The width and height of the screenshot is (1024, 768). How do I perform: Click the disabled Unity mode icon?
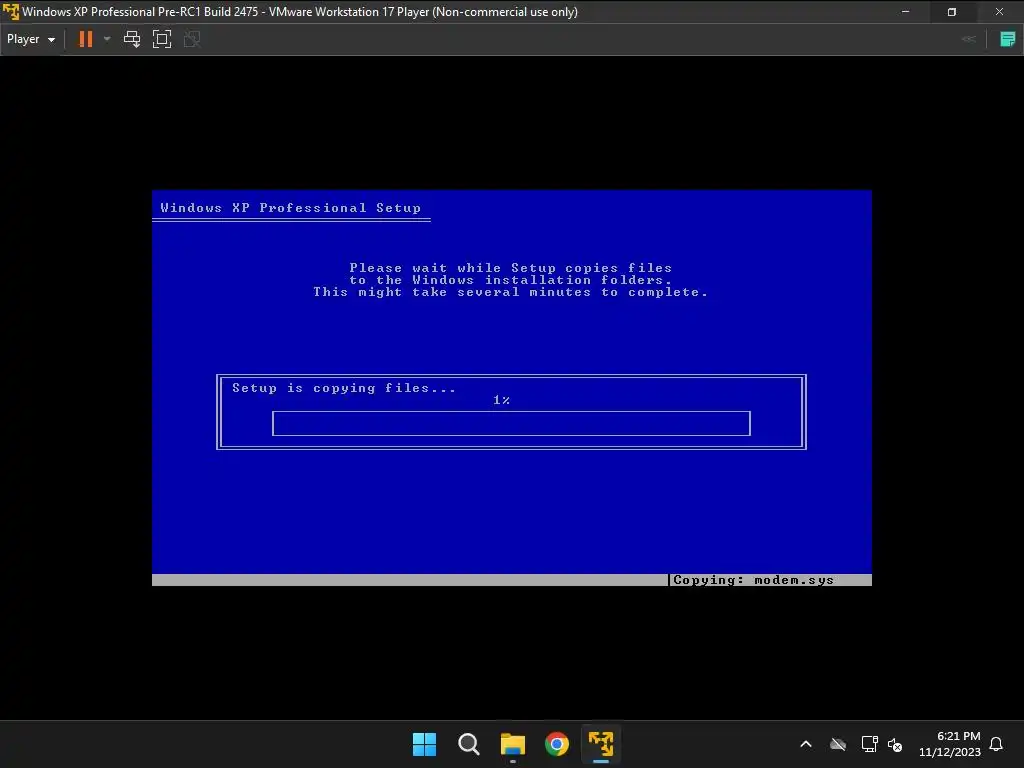coord(192,39)
